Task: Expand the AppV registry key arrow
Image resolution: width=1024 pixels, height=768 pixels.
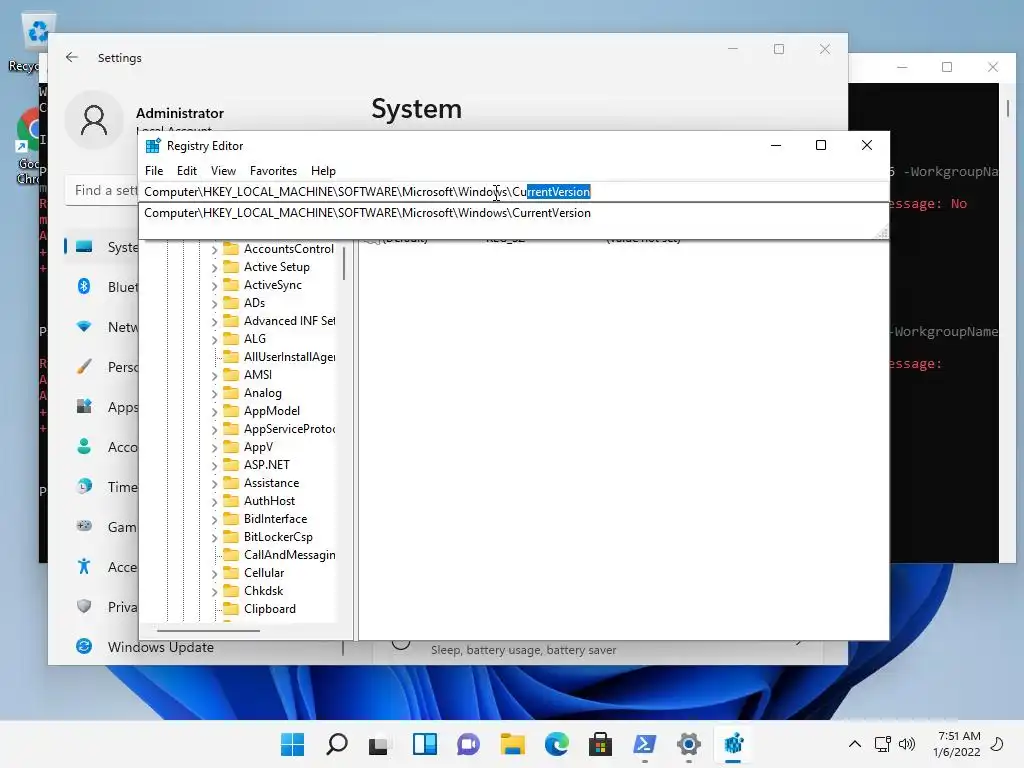Action: click(214, 447)
